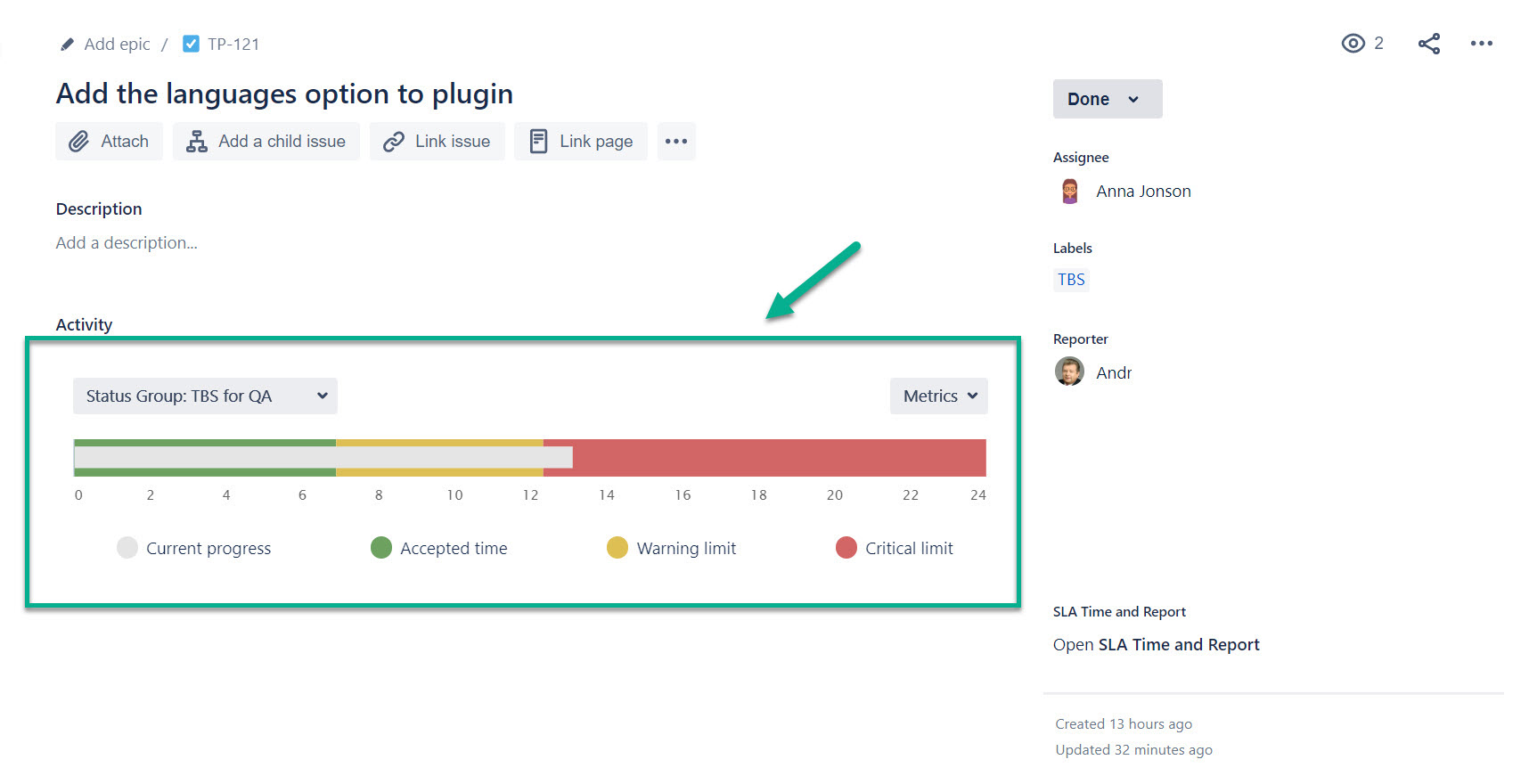1529x784 pixels.
Task: Open the top-right more actions menu
Action: pyautogui.click(x=1481, y=44)
